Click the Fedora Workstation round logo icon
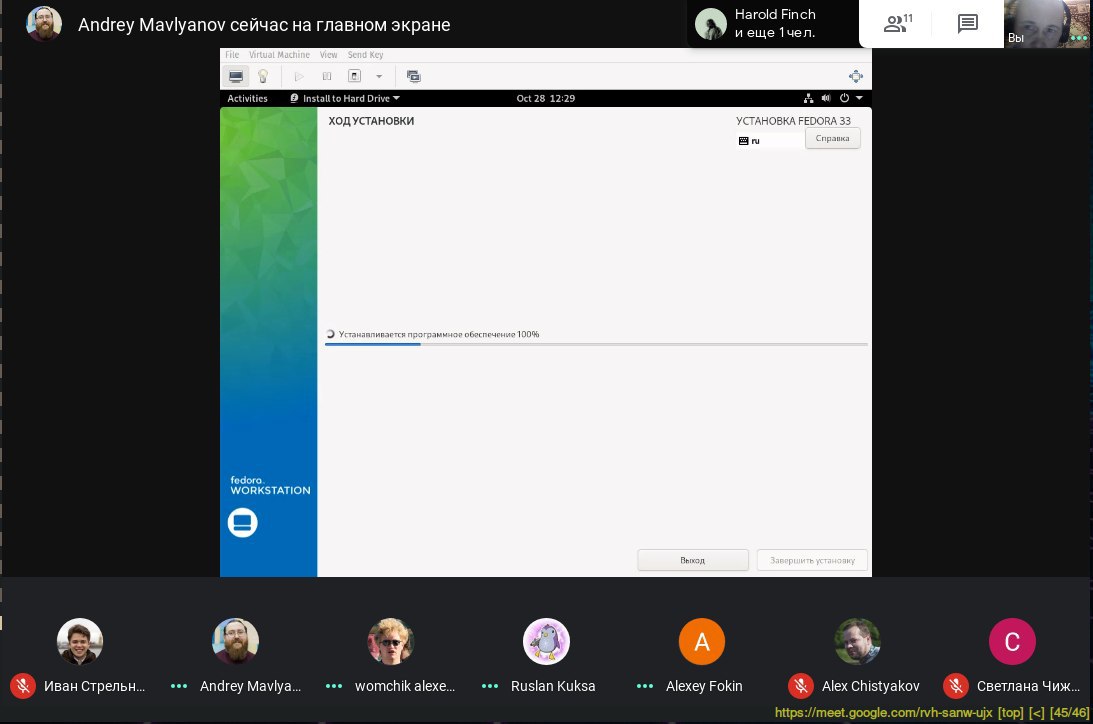Screen dimensions: 1093x724 [243, 523]
